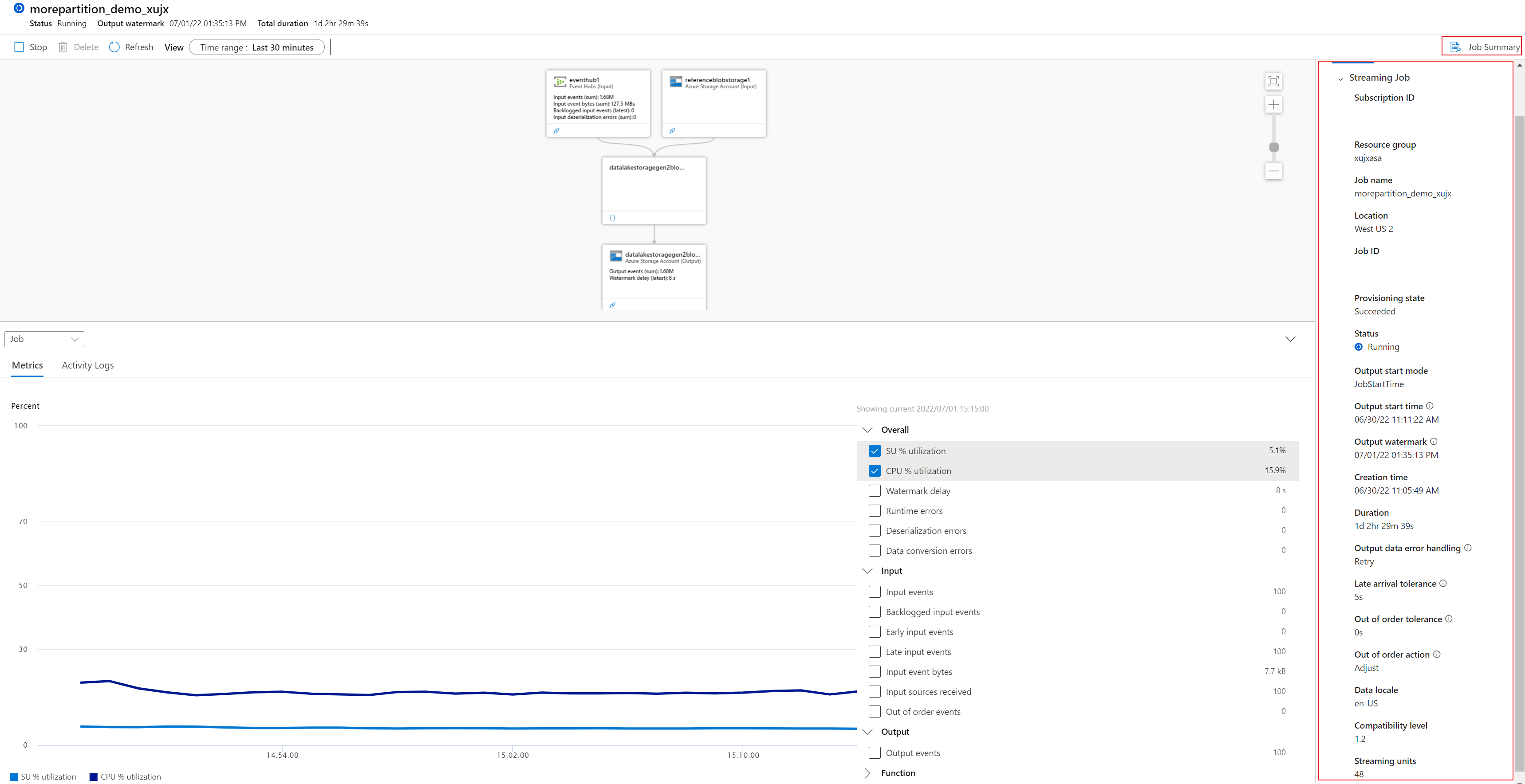This screenshot has width=1525, height=784.
Task: Enable the Watermark delay checkbox
Action: pos(875,491)
